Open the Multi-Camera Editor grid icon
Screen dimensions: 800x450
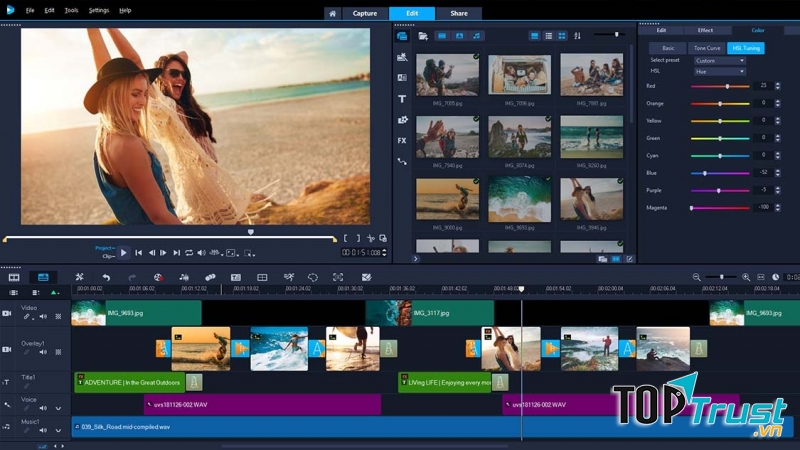click(262, 277)
